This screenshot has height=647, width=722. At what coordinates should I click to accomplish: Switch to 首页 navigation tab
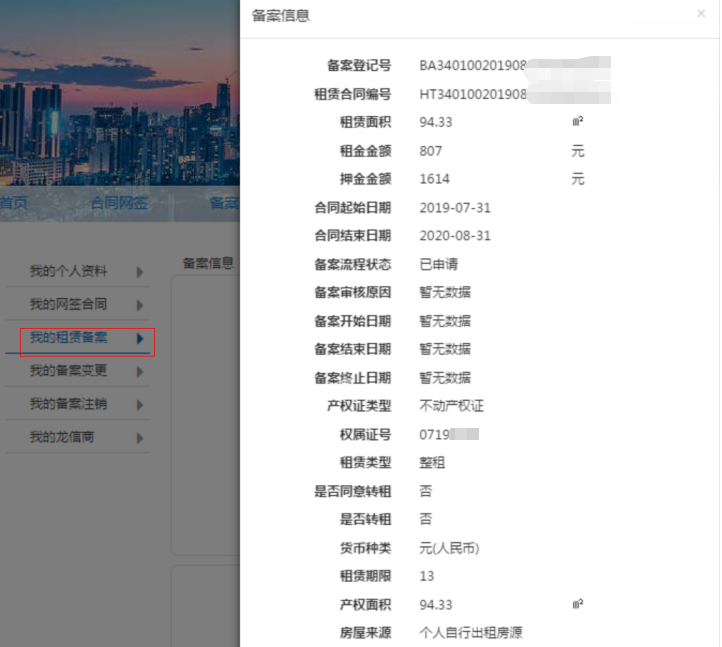pos(14,203)
